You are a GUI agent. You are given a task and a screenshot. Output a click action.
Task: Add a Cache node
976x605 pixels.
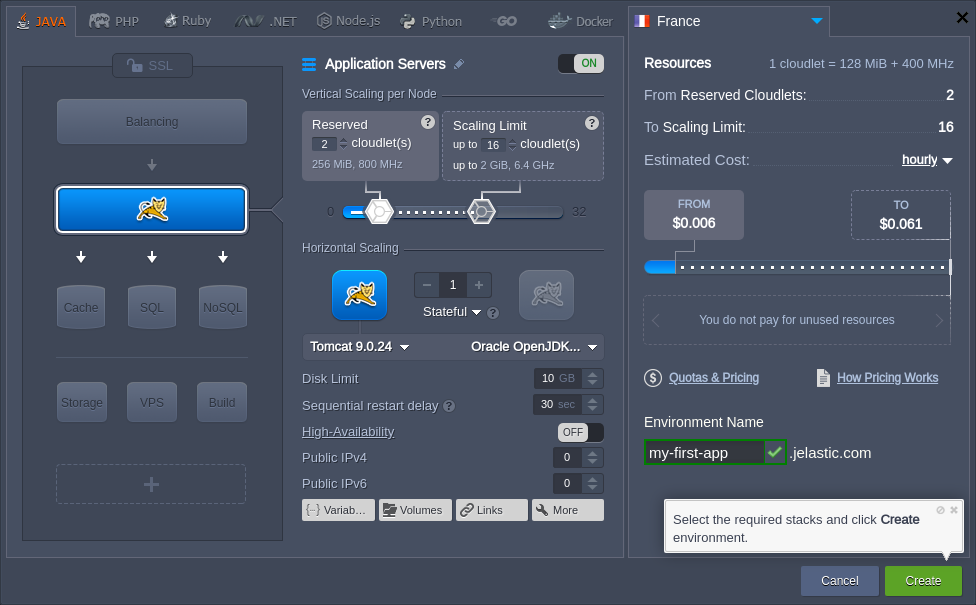(x=81, y=307)
